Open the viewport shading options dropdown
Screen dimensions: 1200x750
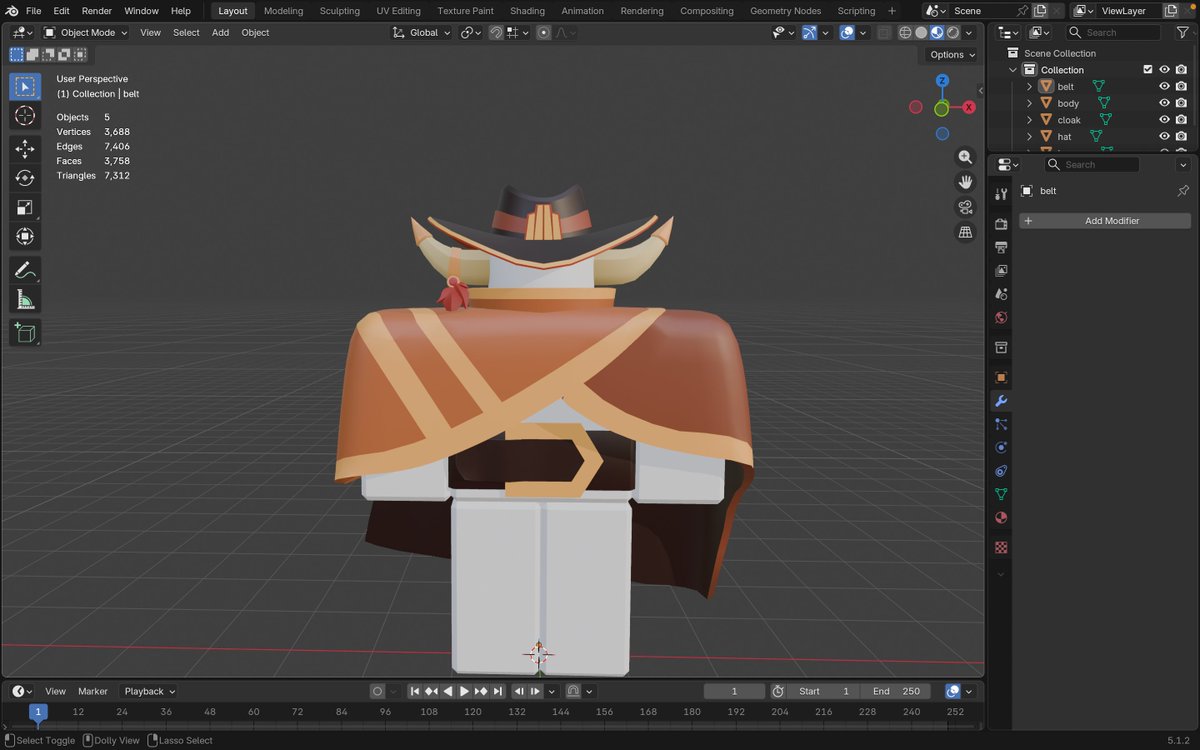pyautogui.click(x=969, y=32)
